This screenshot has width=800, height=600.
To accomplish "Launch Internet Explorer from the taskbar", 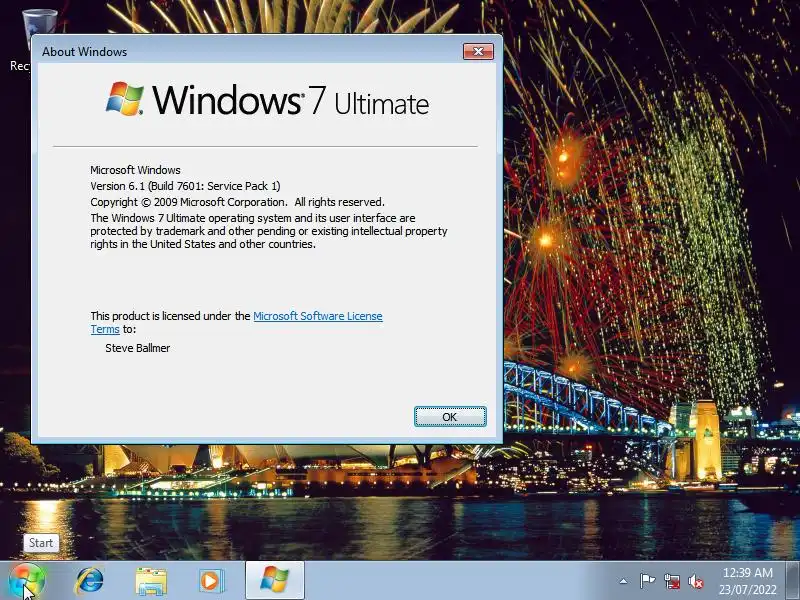I will 89,581.
